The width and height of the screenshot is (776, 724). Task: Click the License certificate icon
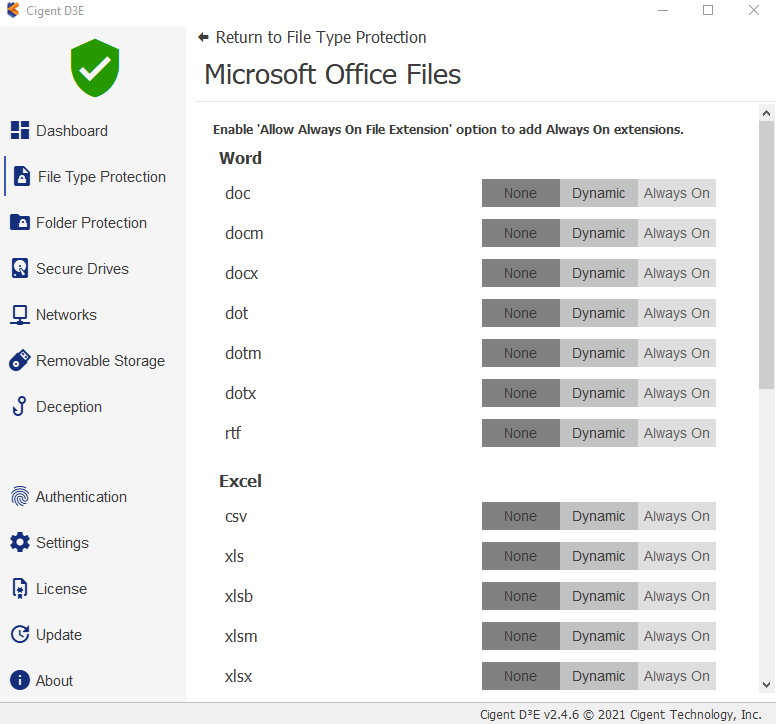coord(20,588)
